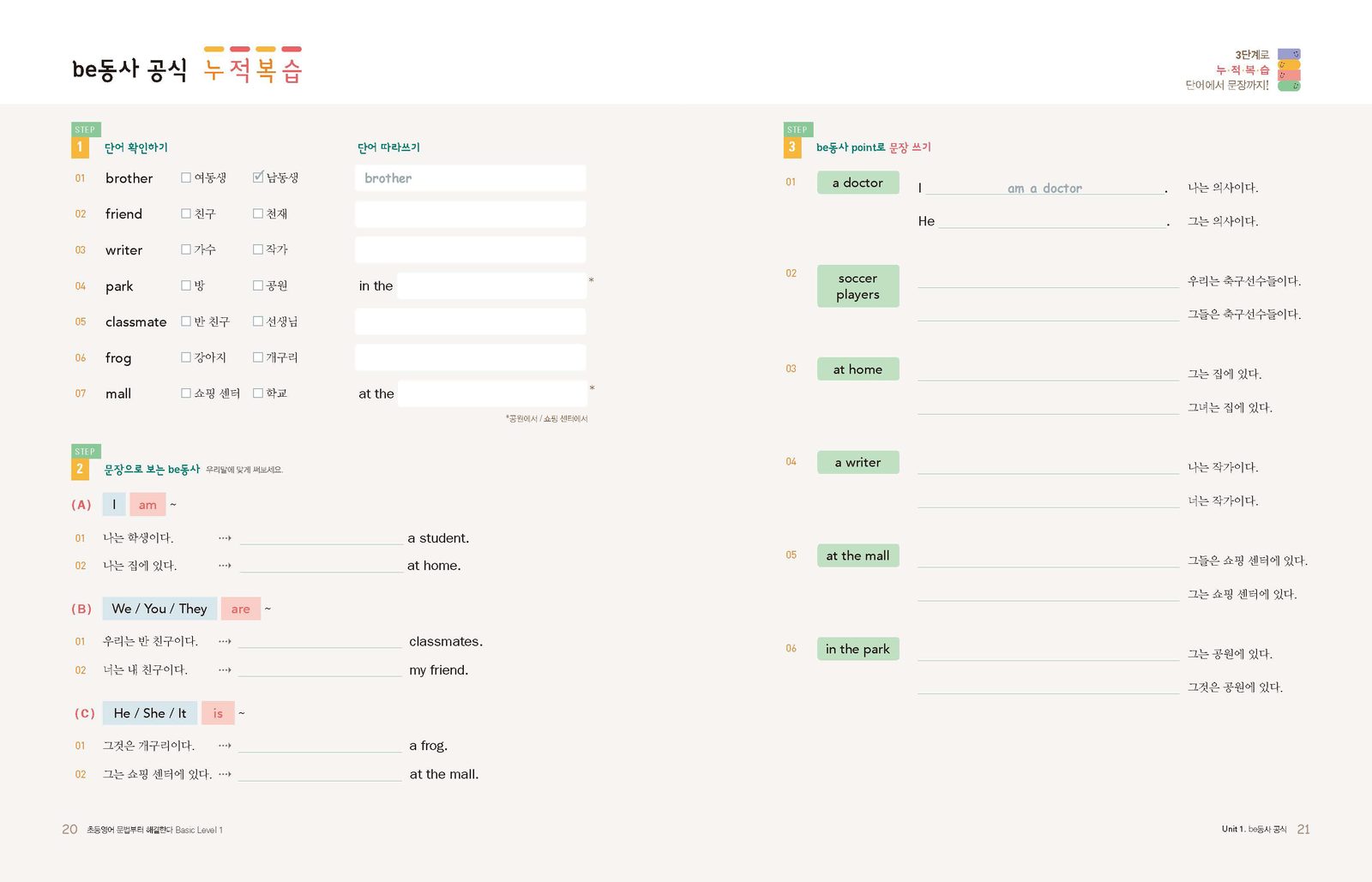
Task: Tick the 친구 checkbox for friend
Action: click(186, 213)
